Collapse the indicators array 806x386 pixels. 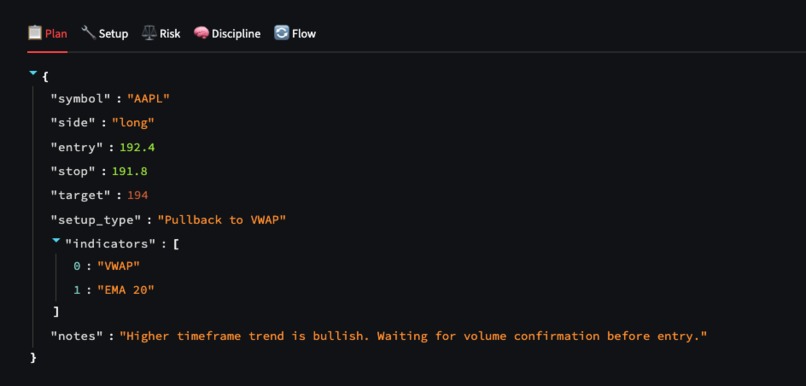[57, 241]
